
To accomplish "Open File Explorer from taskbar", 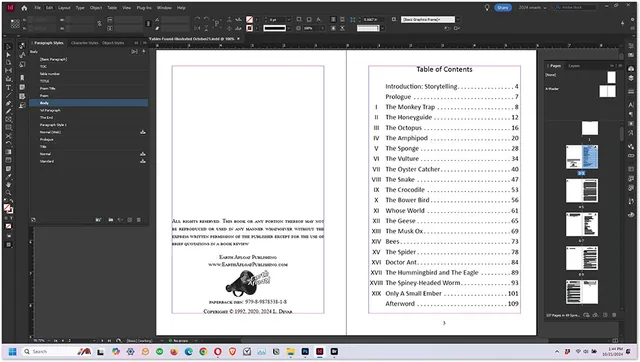I will (290, 351).
